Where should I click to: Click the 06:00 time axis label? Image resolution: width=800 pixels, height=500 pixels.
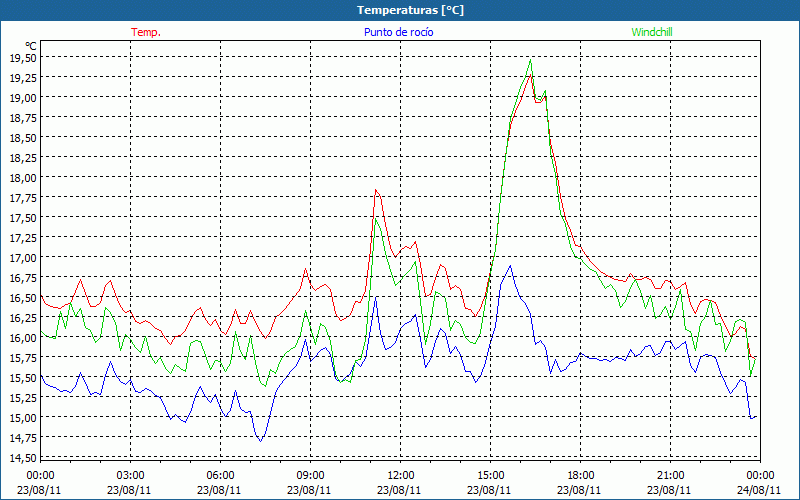(220, 476)
